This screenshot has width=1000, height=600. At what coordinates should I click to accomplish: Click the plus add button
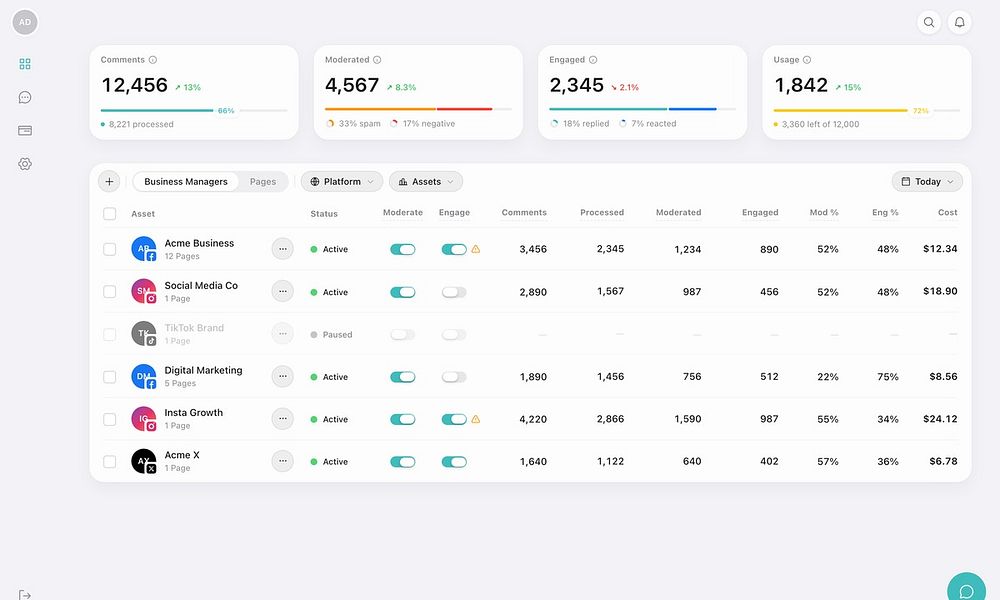pos(109,182)
